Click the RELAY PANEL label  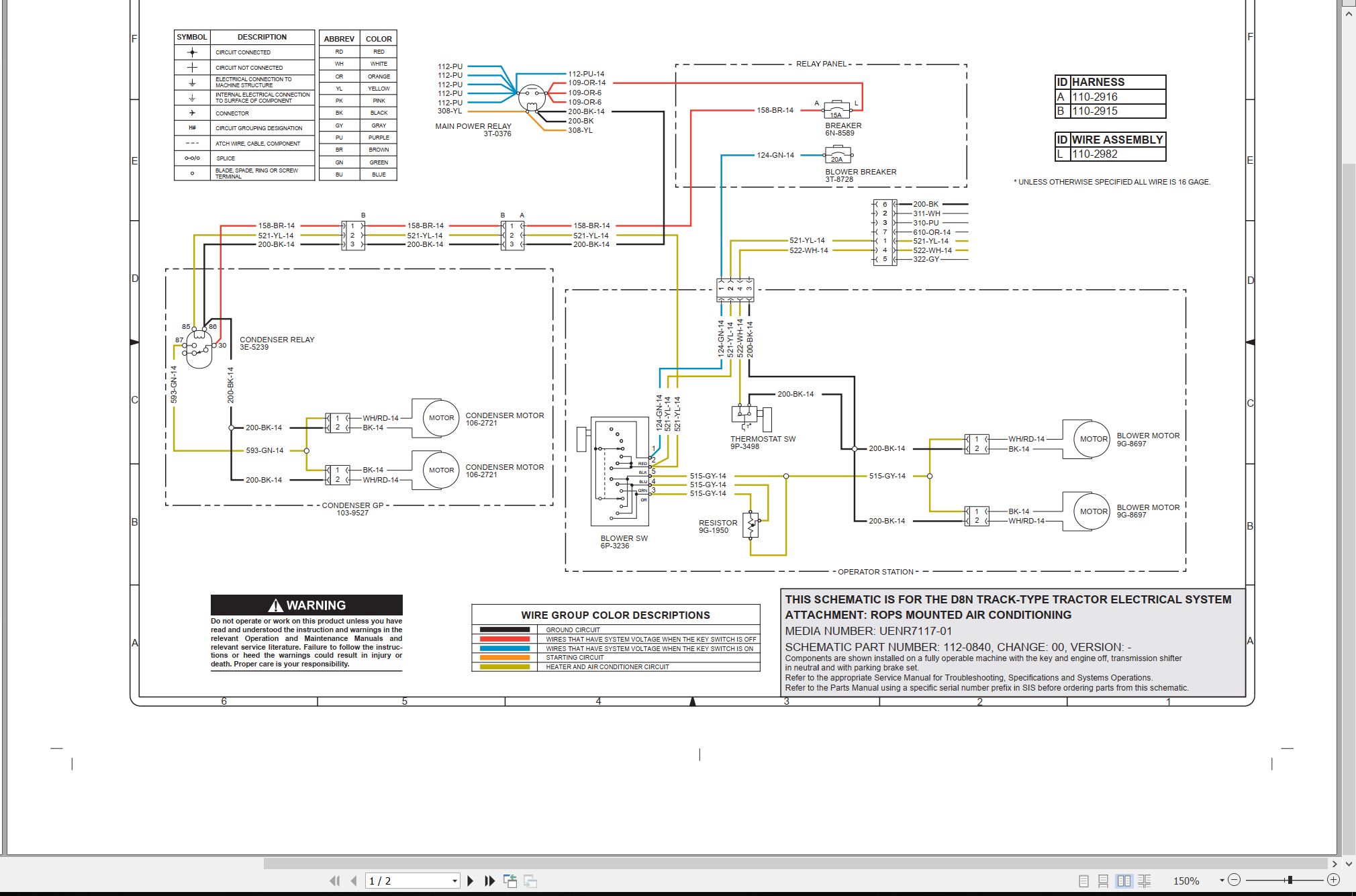pyautogui.click(x=821, y=64)
